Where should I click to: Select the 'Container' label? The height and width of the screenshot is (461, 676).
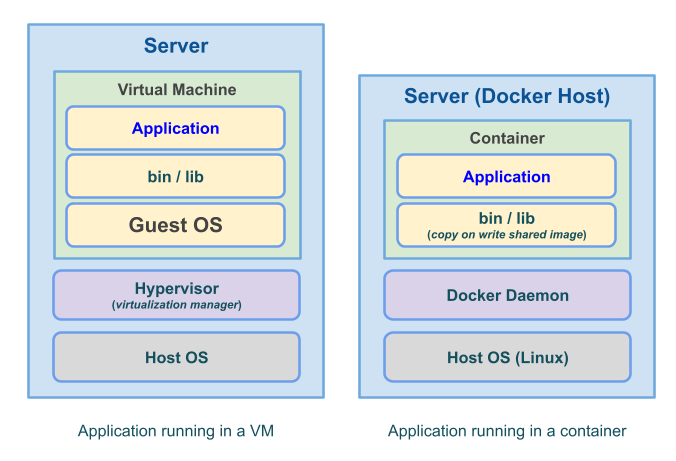(507, 138)
